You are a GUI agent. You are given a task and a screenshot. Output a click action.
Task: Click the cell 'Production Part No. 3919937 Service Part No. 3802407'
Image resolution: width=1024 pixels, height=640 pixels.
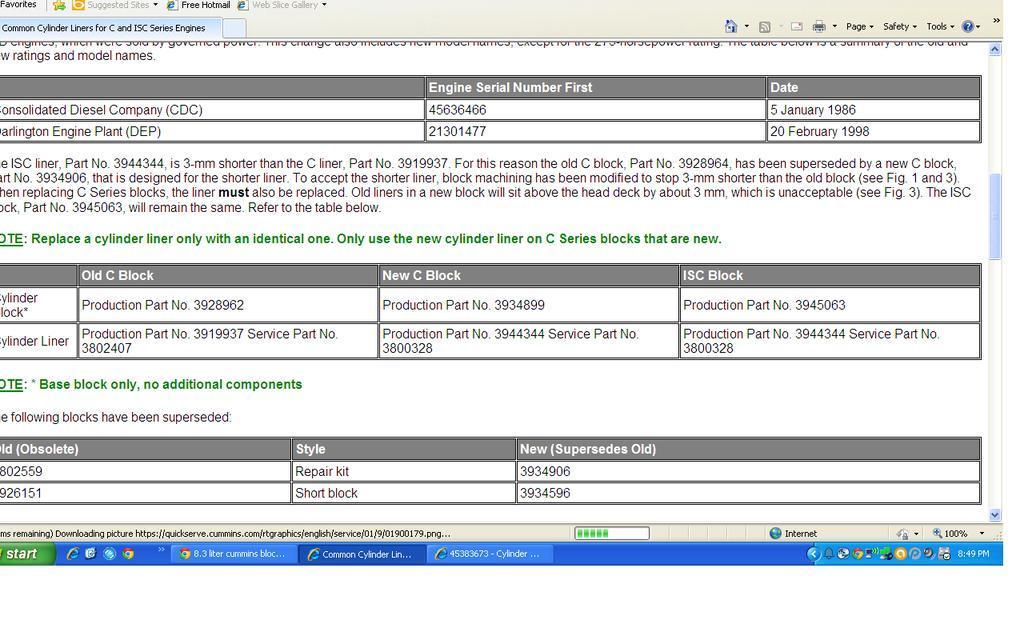click(x=228, y=341)
